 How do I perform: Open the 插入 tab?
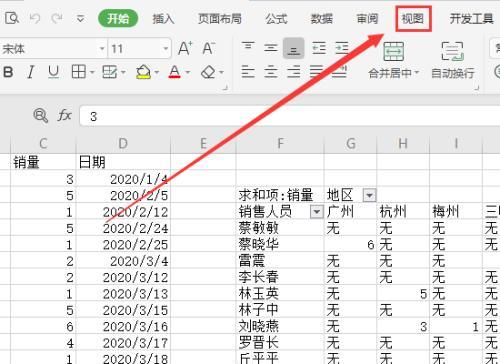[x=163, y=19]
